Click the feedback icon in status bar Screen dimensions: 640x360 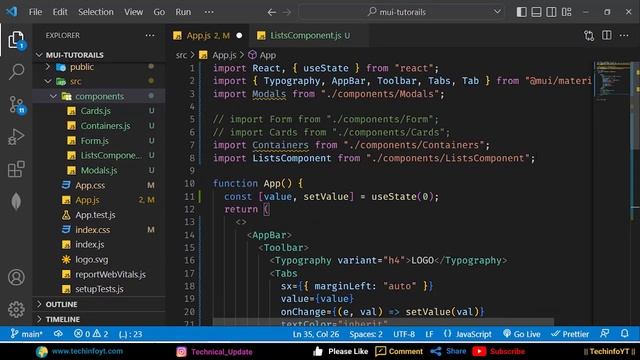click(x=605, y=334)
